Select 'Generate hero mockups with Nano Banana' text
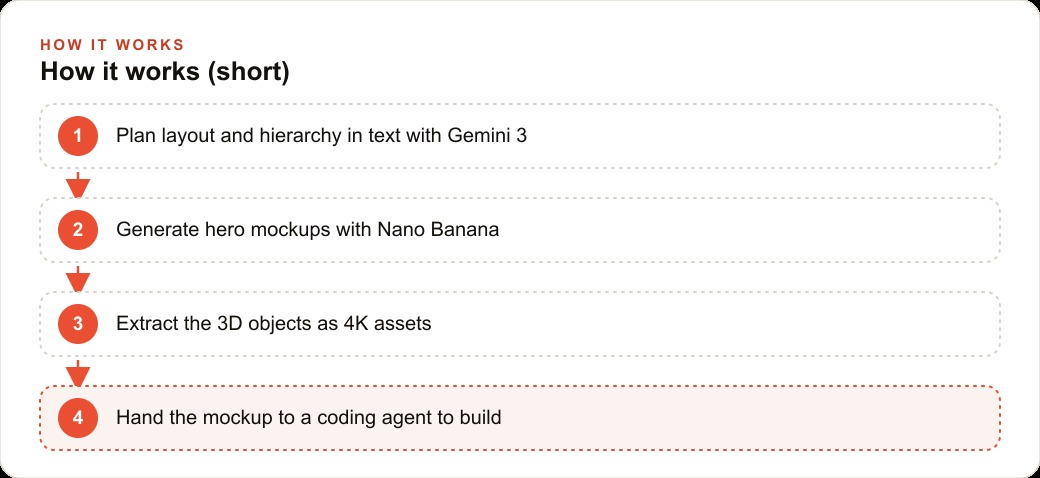Screen dimensions: 1040x478 [x=308, y=230]
